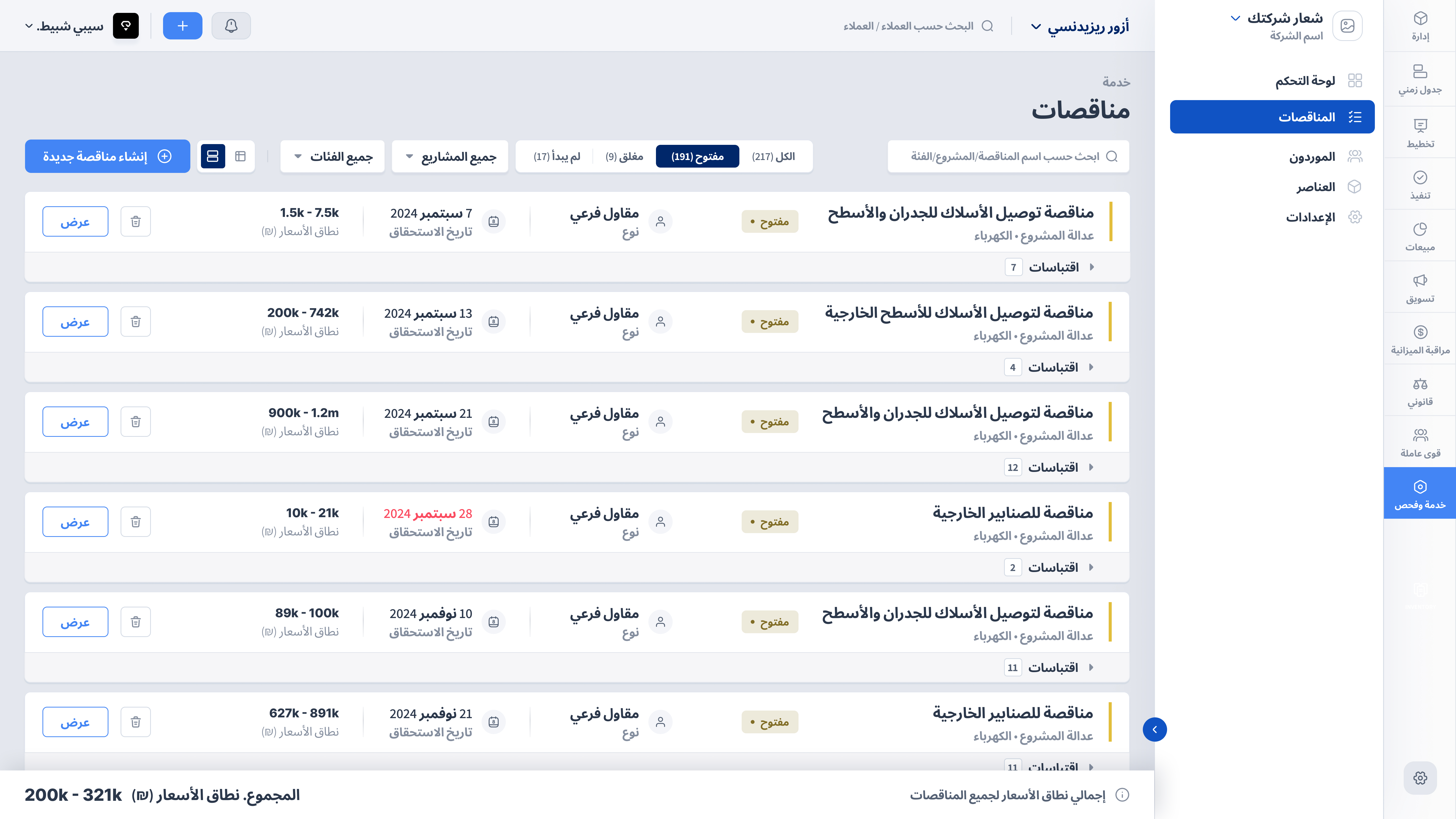1456x819 pixels.
Task: Delete the 1.5k - 7.5k tender
Action: click(x=136, y=222)
